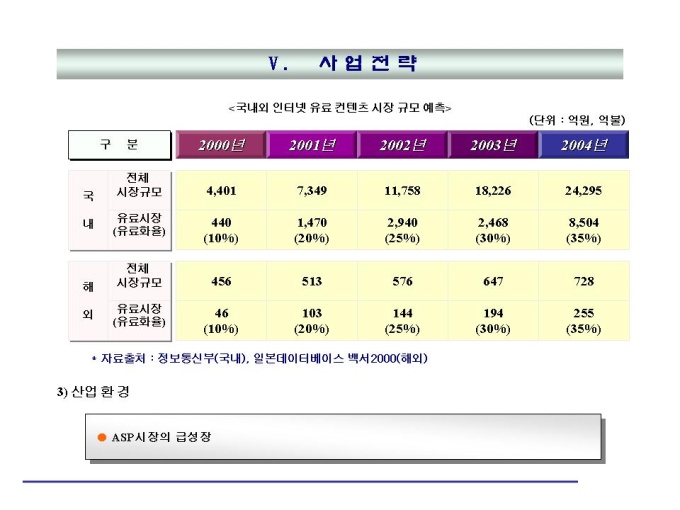Click the 255 (35%) overseas cell
Image resolution: width=680 pixels, height=510 pixels.
tap(584, 321)
